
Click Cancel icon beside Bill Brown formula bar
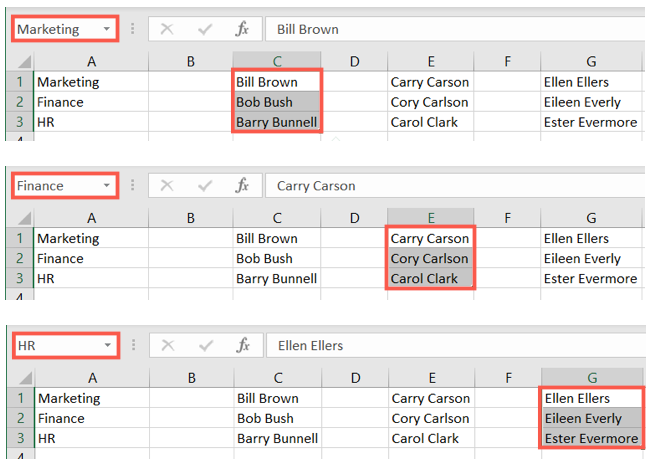pos(167,29)
